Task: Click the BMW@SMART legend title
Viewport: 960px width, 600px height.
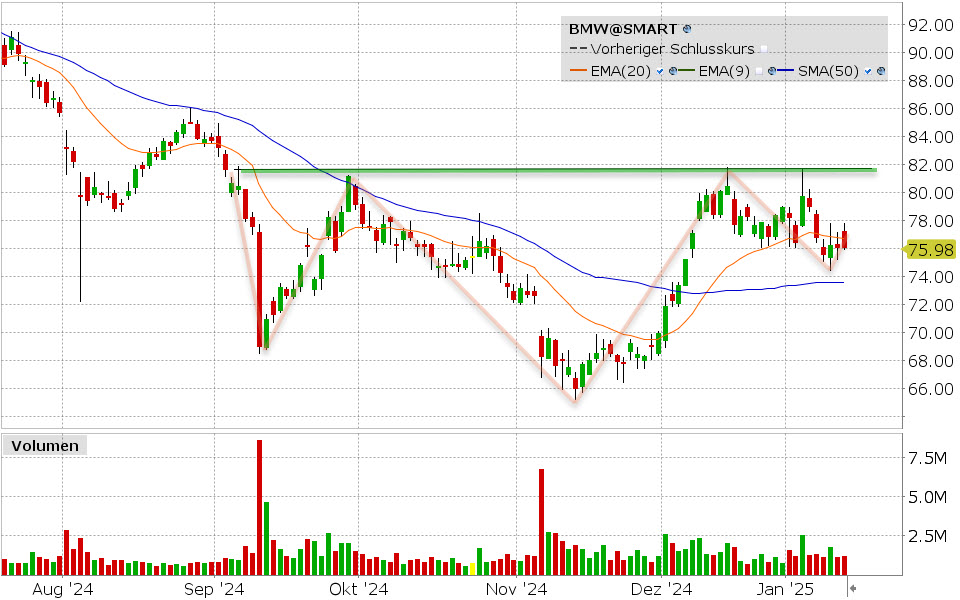Action: click(623, 29)
